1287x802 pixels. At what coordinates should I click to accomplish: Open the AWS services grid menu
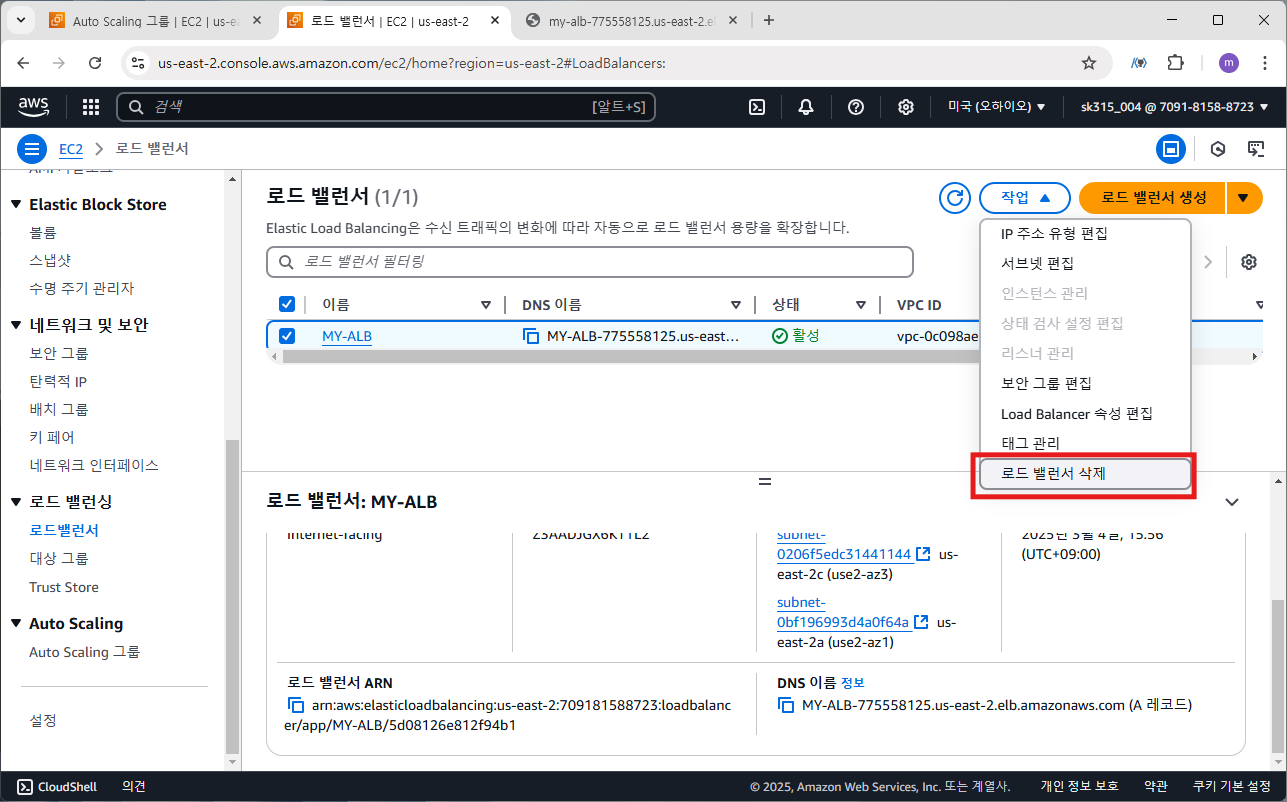coord(91,107)
